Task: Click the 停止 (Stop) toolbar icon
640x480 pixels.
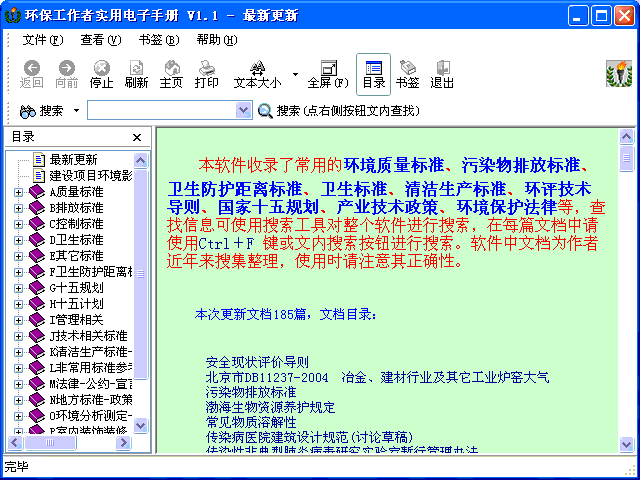Action: pyautogui.click(x=101, y=74)
